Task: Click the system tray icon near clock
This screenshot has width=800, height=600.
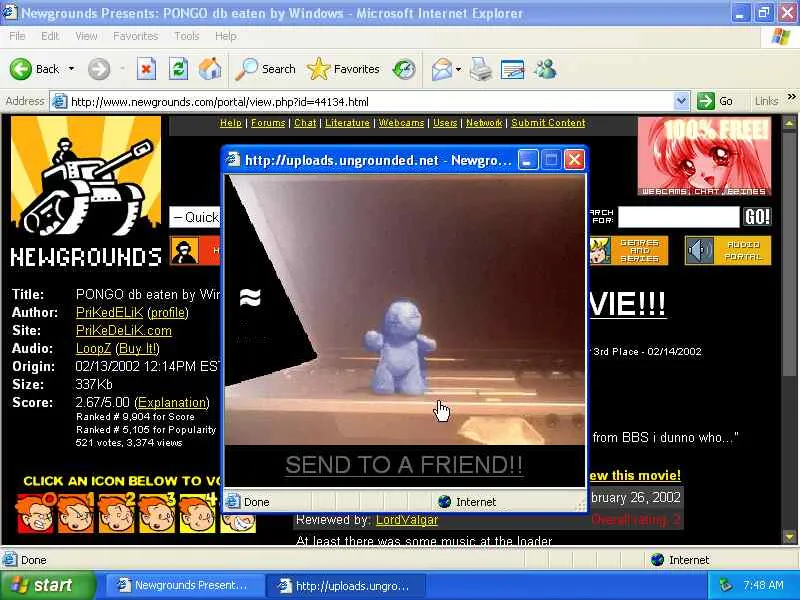Action: click(x=726, y=585)
